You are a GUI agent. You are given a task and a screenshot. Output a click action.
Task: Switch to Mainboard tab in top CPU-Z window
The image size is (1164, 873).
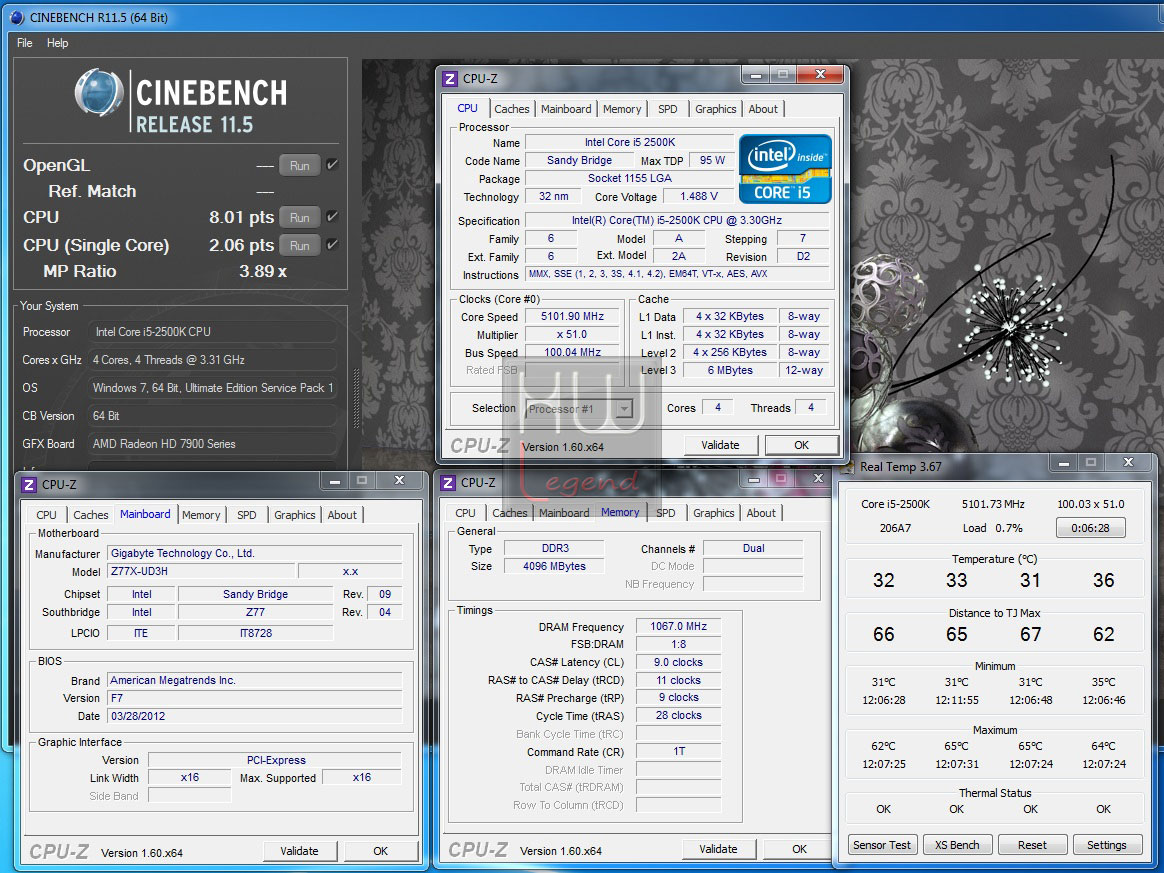566,109
